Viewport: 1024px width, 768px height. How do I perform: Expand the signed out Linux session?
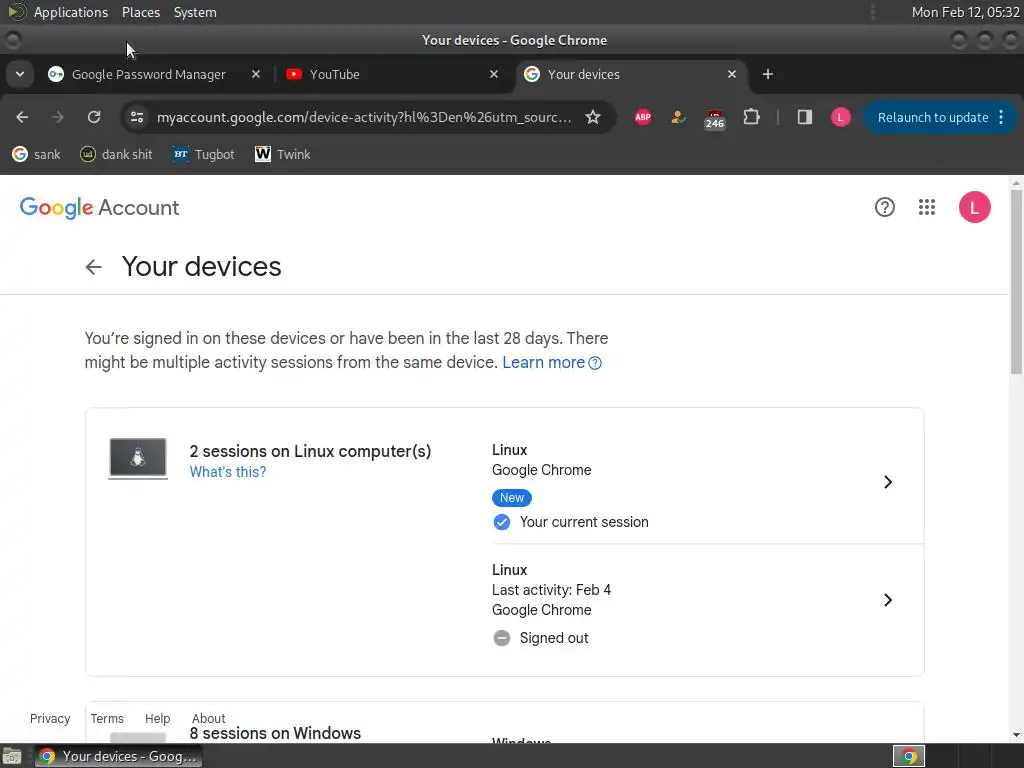click(888, 600)
